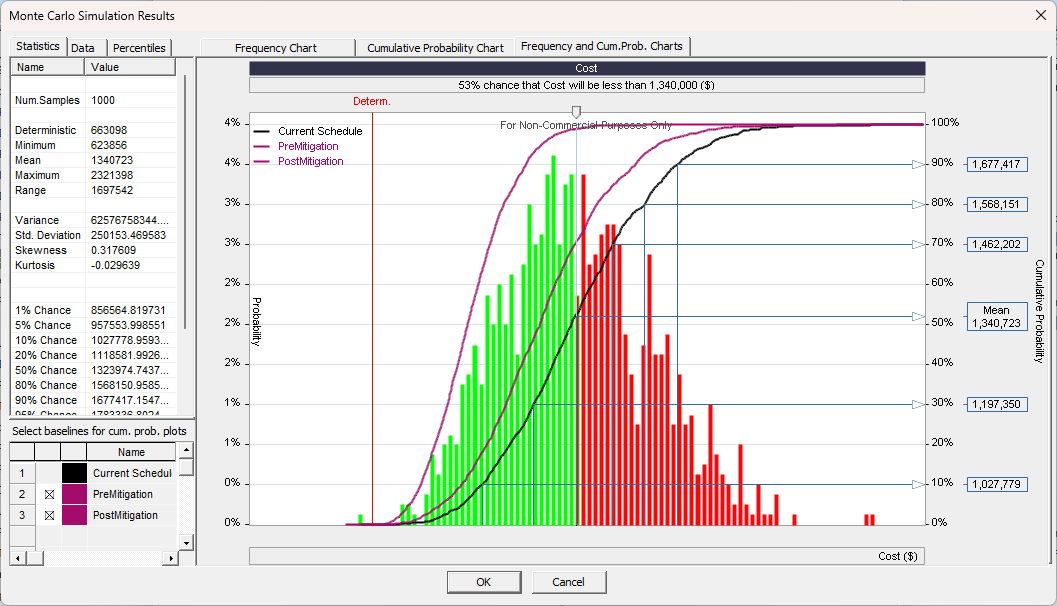Click the Mean arrow marker on chart axis
1057x606 pixels.
(x=919, y=317)
